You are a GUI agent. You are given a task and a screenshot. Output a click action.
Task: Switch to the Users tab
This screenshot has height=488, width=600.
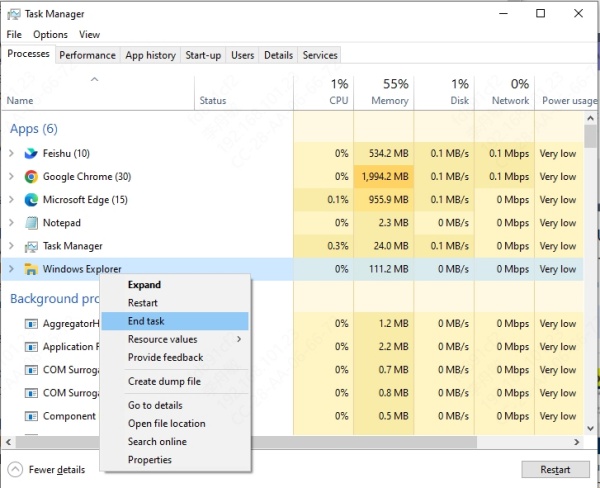243,55
